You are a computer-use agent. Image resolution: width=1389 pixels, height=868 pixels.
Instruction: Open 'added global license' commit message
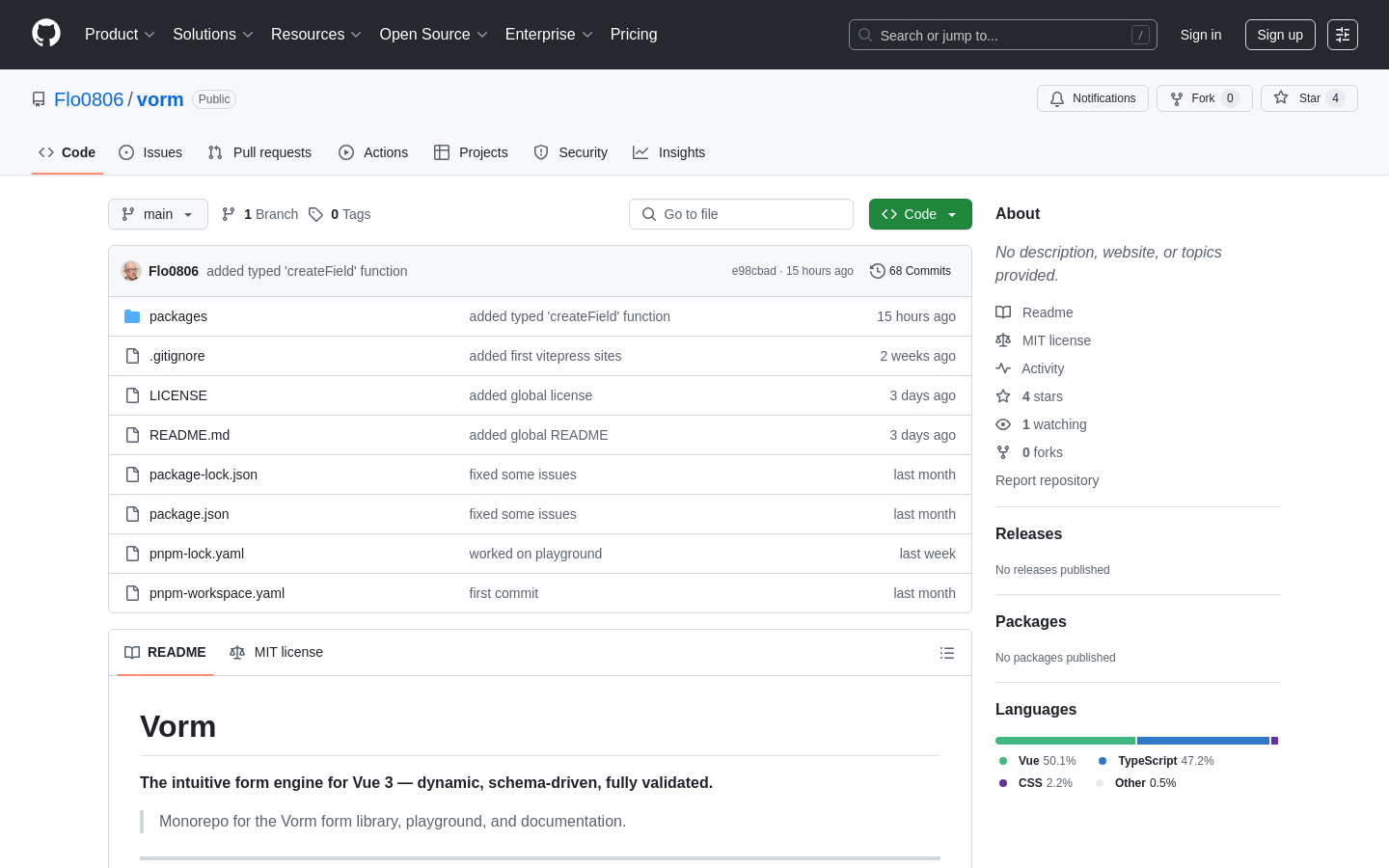coord(531,395)
